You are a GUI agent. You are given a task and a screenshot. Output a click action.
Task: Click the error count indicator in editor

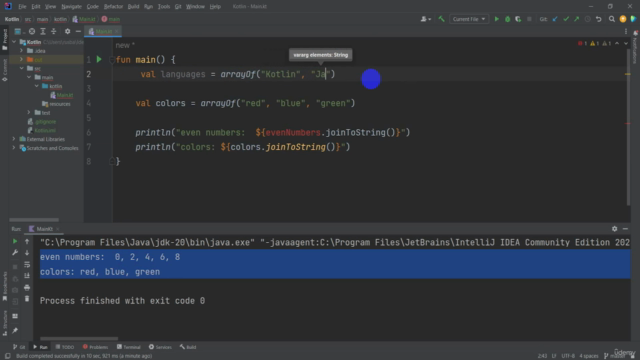(x=582, y=43)
